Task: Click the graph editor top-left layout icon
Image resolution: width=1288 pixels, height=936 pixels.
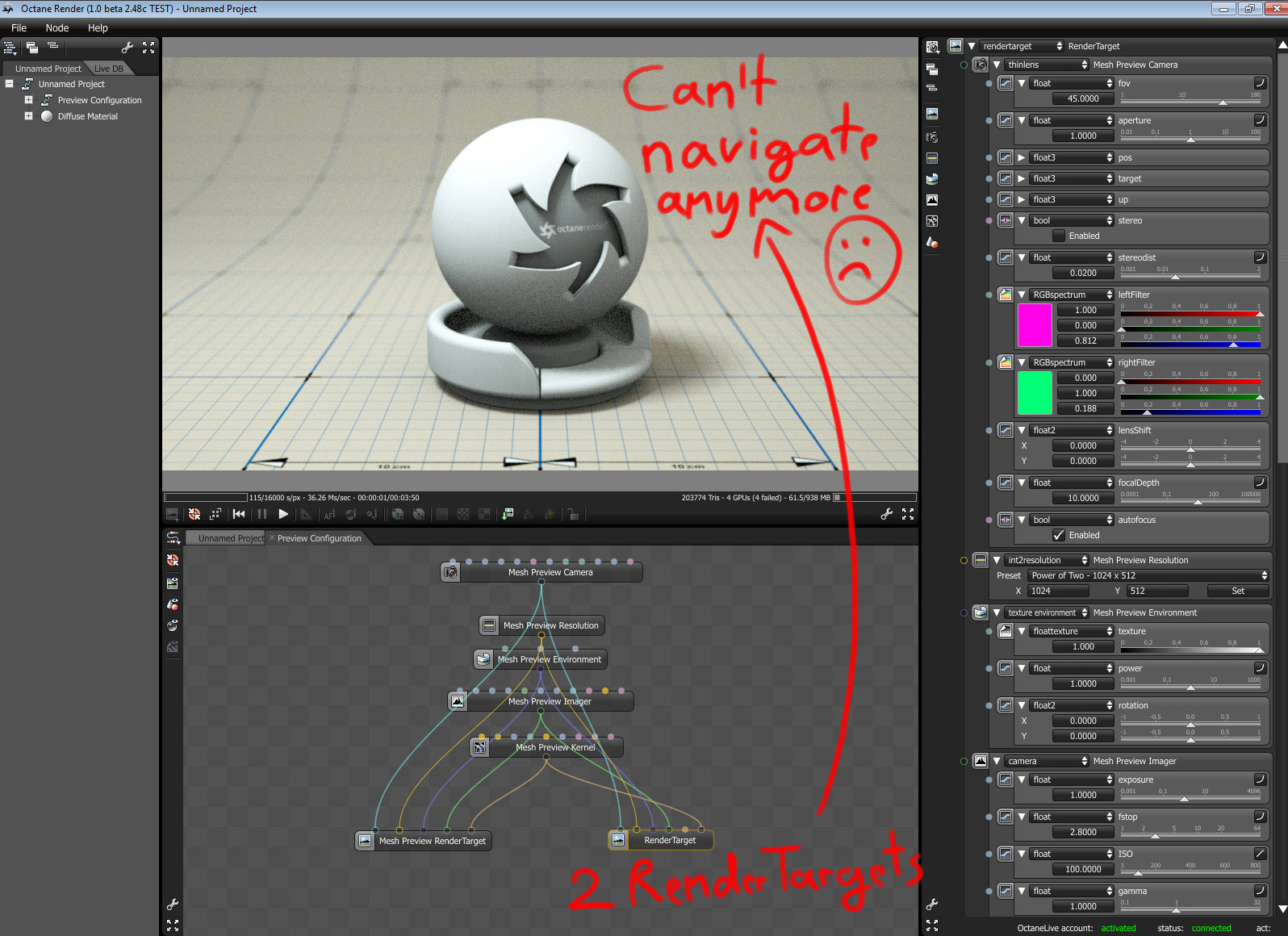Action: pos(173,538)
